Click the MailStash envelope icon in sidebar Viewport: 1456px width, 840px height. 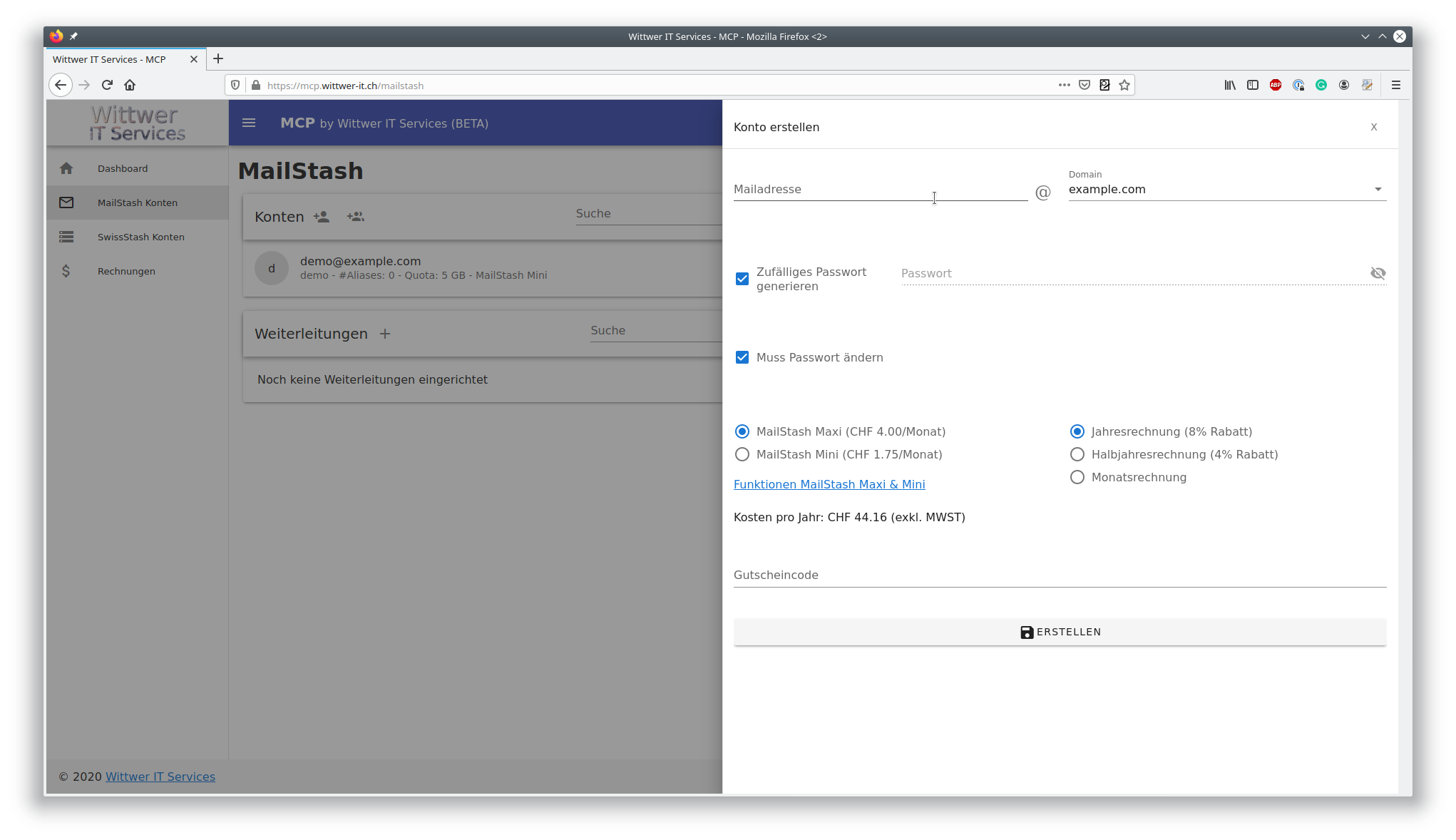point(66,203)
